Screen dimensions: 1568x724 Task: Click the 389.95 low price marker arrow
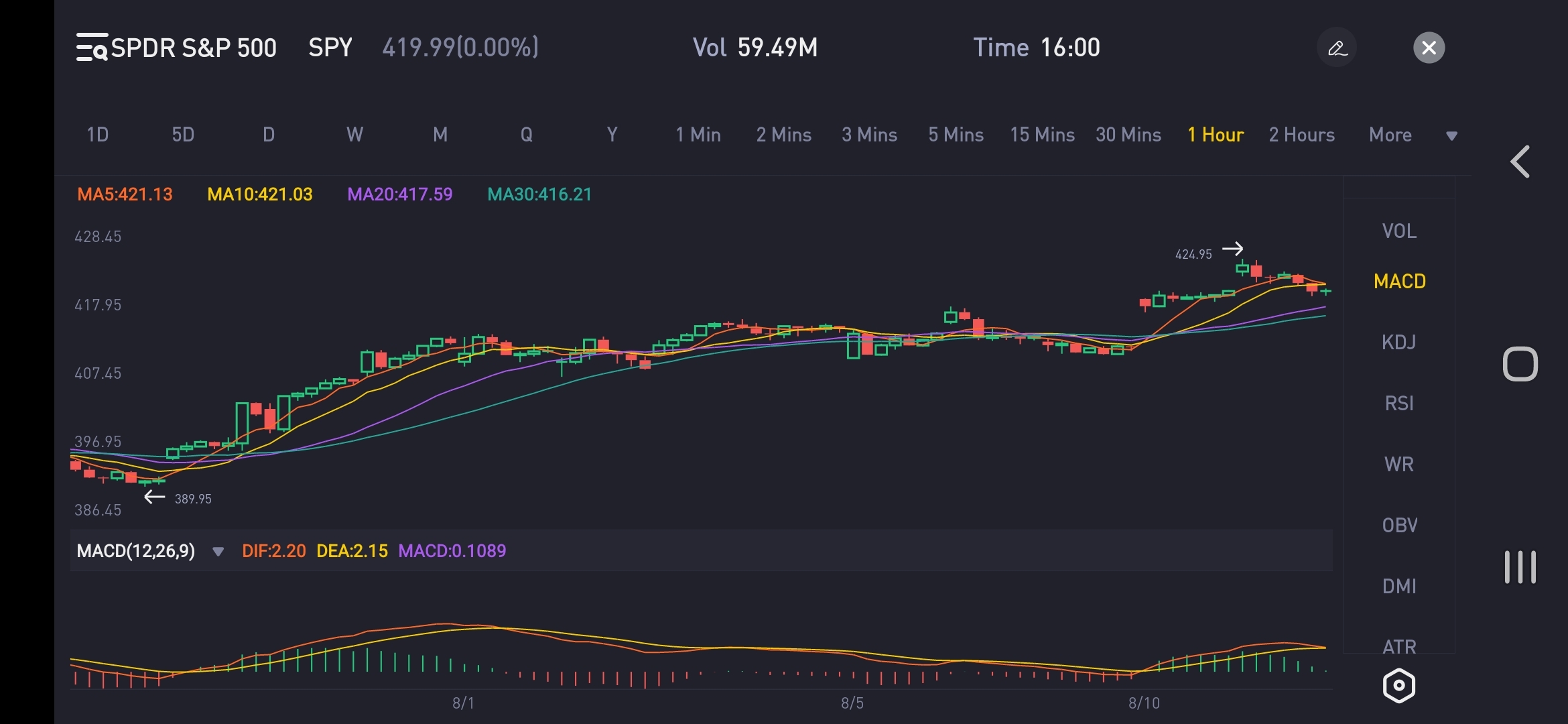coord(155,497)
